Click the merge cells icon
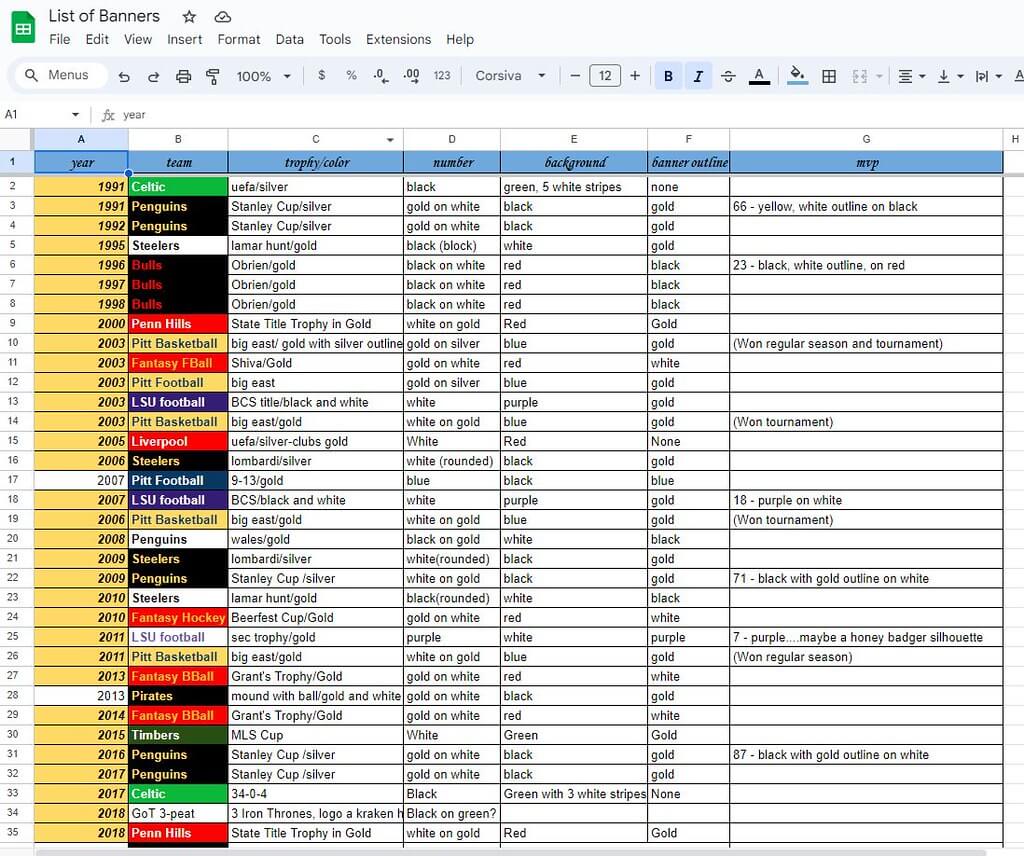 coord(859,76)
